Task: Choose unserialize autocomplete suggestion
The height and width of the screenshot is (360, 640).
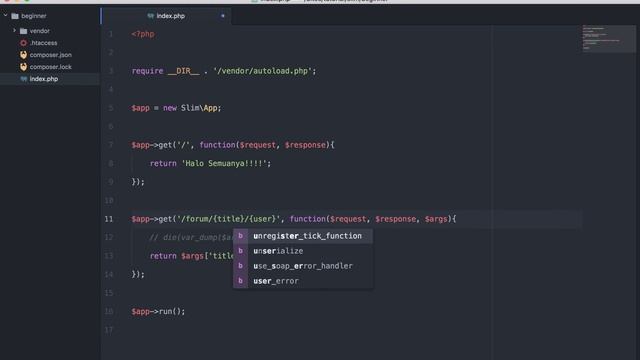Action: tap(303, 251)
